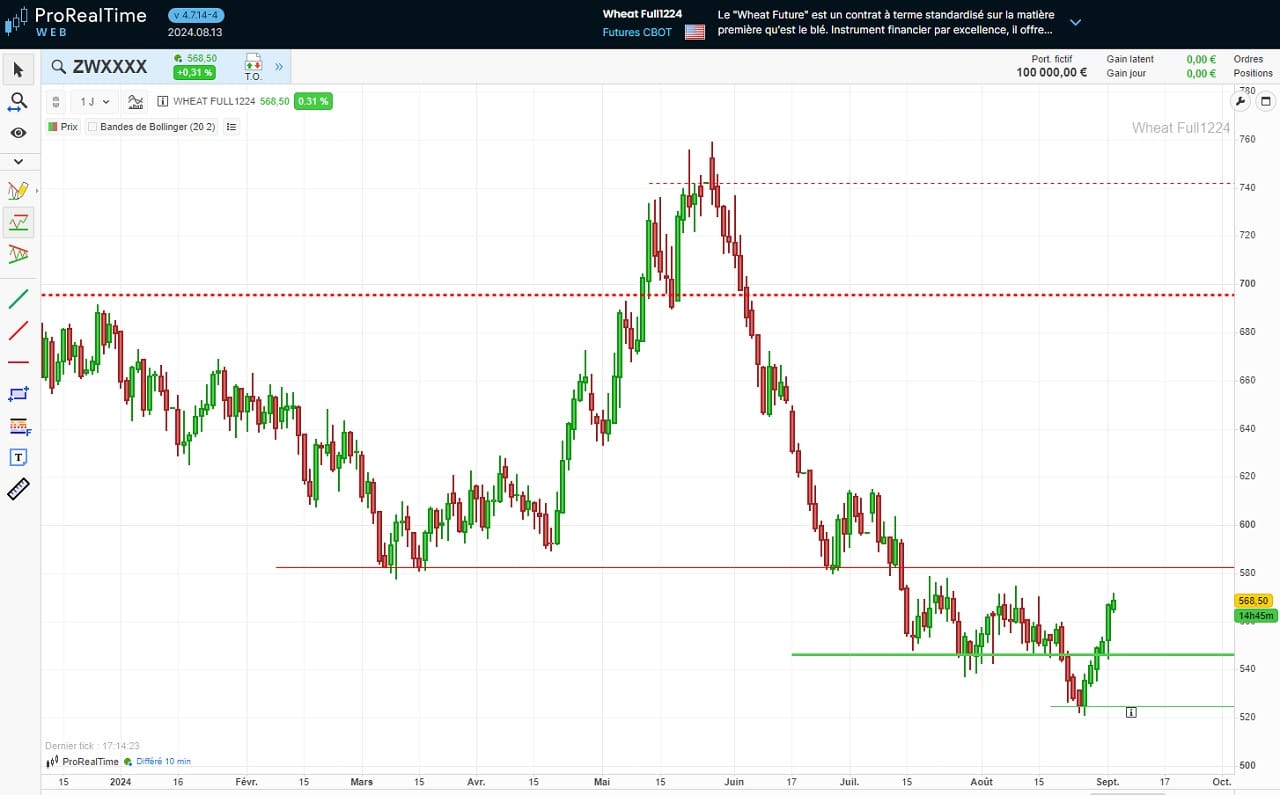Open the ZWXXXX instrument search
This screenshot has width=1280, height=795.
(x=99, y=67)
